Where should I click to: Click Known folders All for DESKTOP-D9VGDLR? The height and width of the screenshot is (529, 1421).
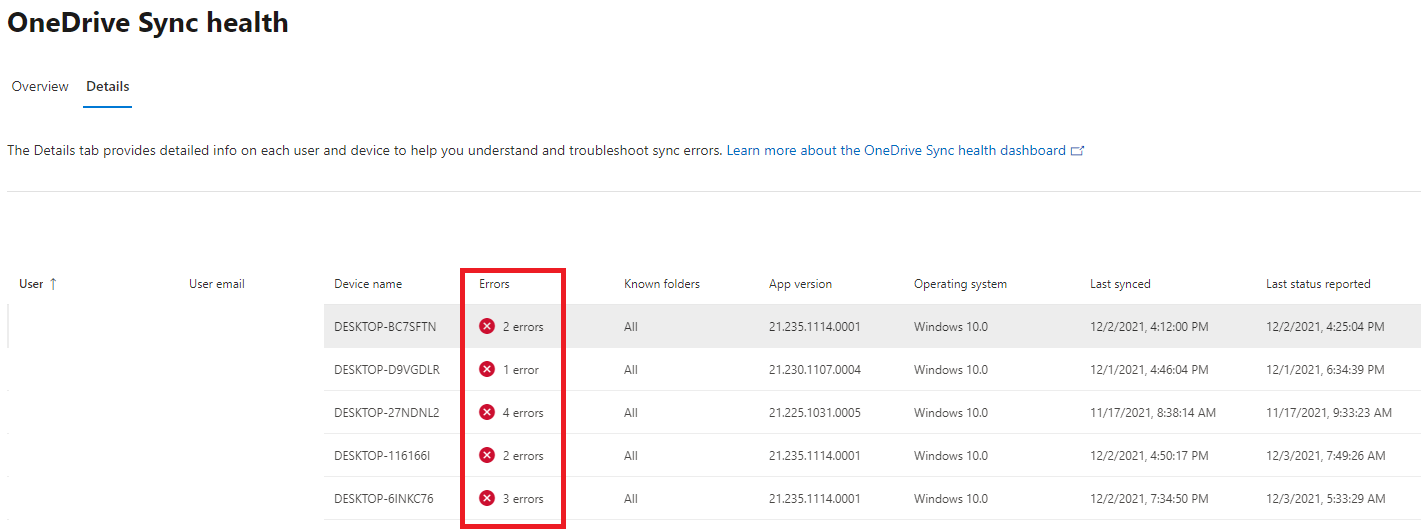tap(631, 370)
